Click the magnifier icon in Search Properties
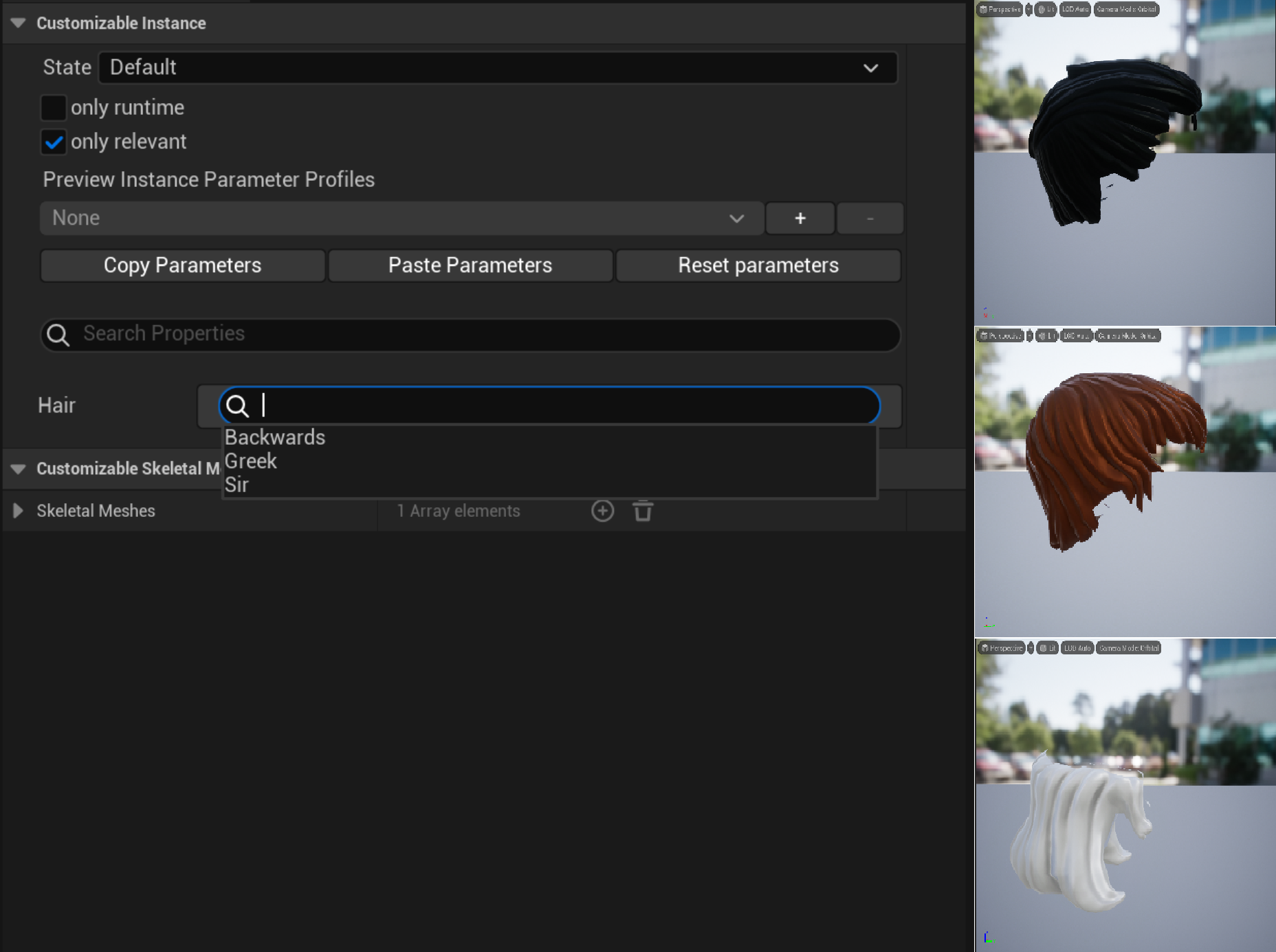This screenshot has width=1276, height=952. (58, 335)
